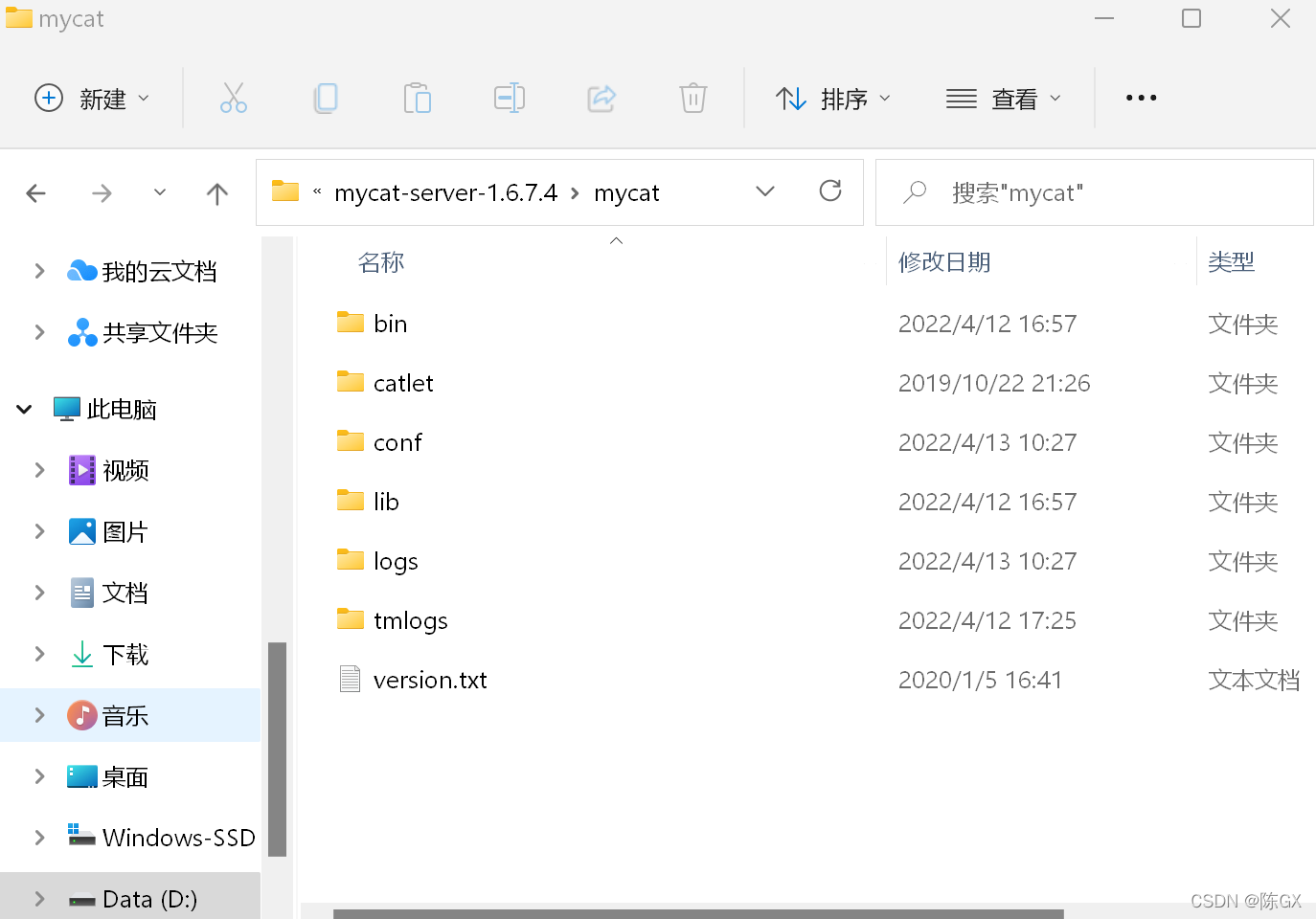
Task: Open the 排序 (Sort) dropdown
Action: pyautogui.click(x=833, y=98)
